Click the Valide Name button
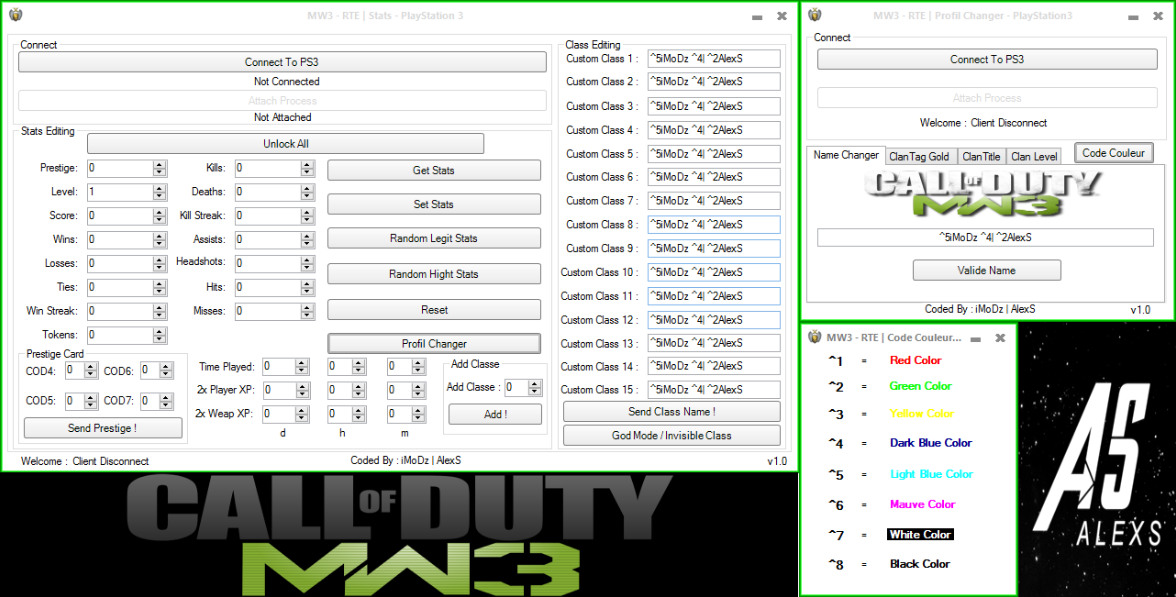The image size is (1176, 597). (986, 270)
